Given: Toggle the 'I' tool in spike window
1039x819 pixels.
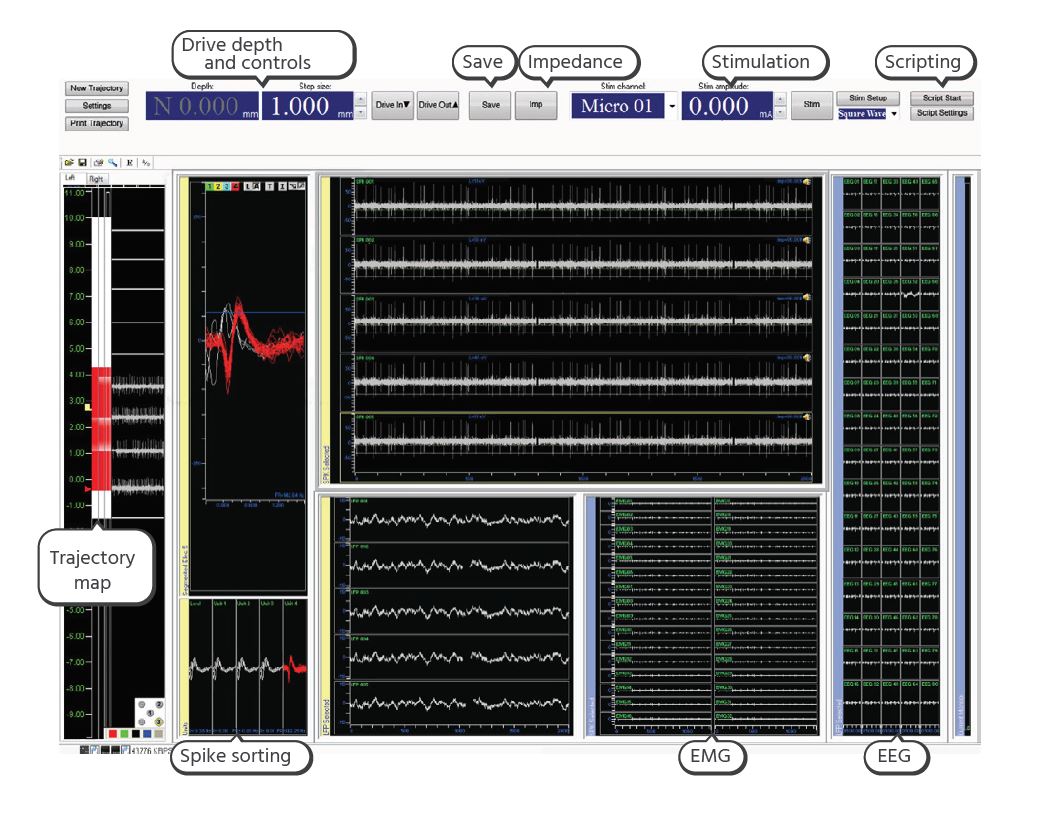Looking at the screenshot, I should point(282,186).
